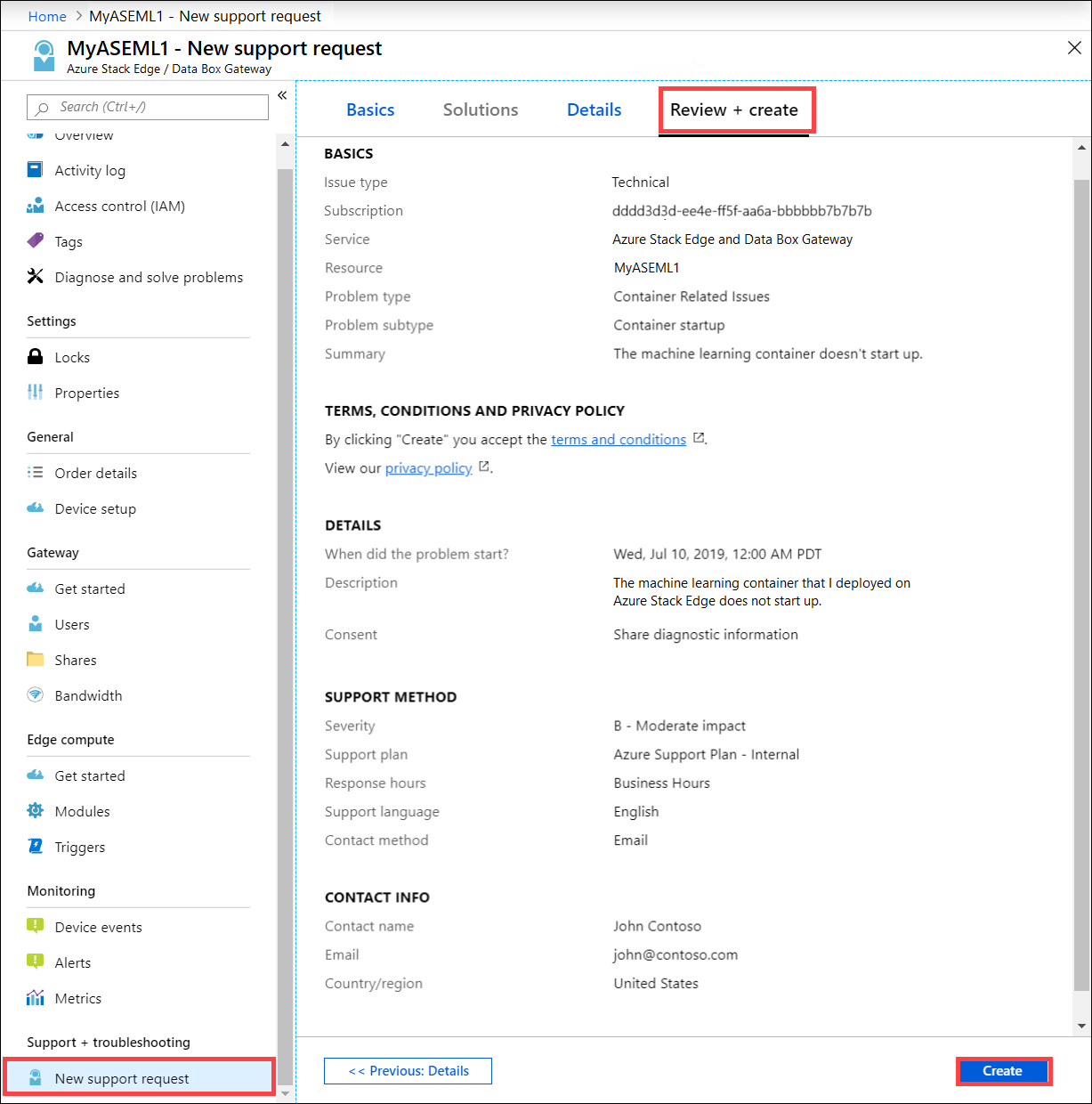The height and width of the screenshot is (1104, 1092).
Task: Open the Device events menu label
Action: [98, 927]
